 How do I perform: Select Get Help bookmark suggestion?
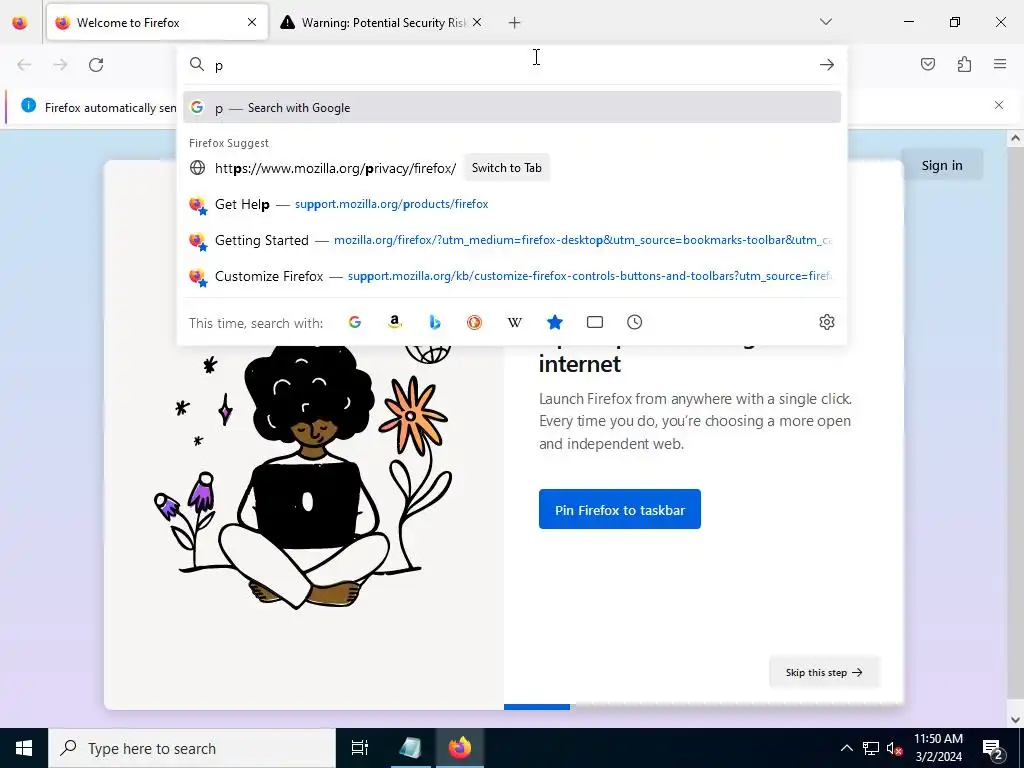coord(512,204)
